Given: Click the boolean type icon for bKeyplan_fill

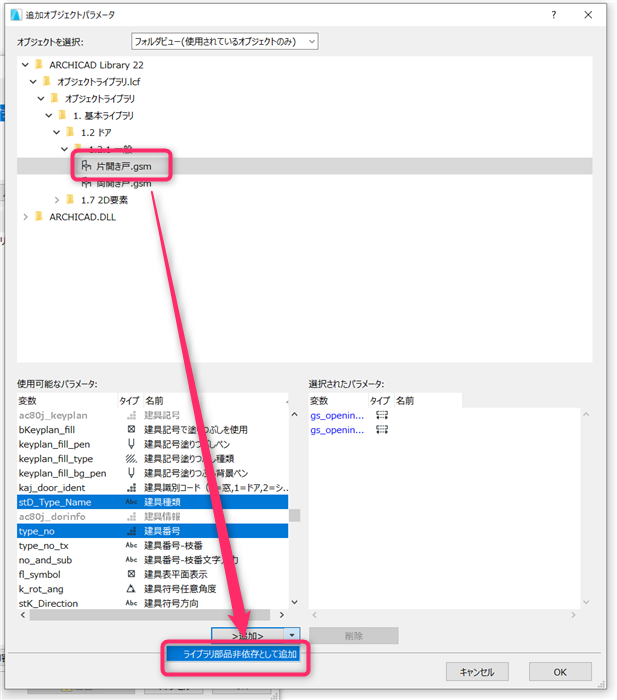Looking at the screenshot, I should tap(131, 429).
